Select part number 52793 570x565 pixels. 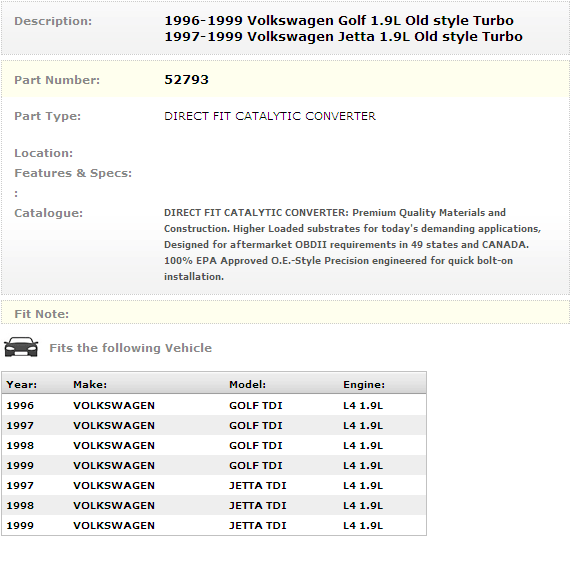click(x=186, y=80)
